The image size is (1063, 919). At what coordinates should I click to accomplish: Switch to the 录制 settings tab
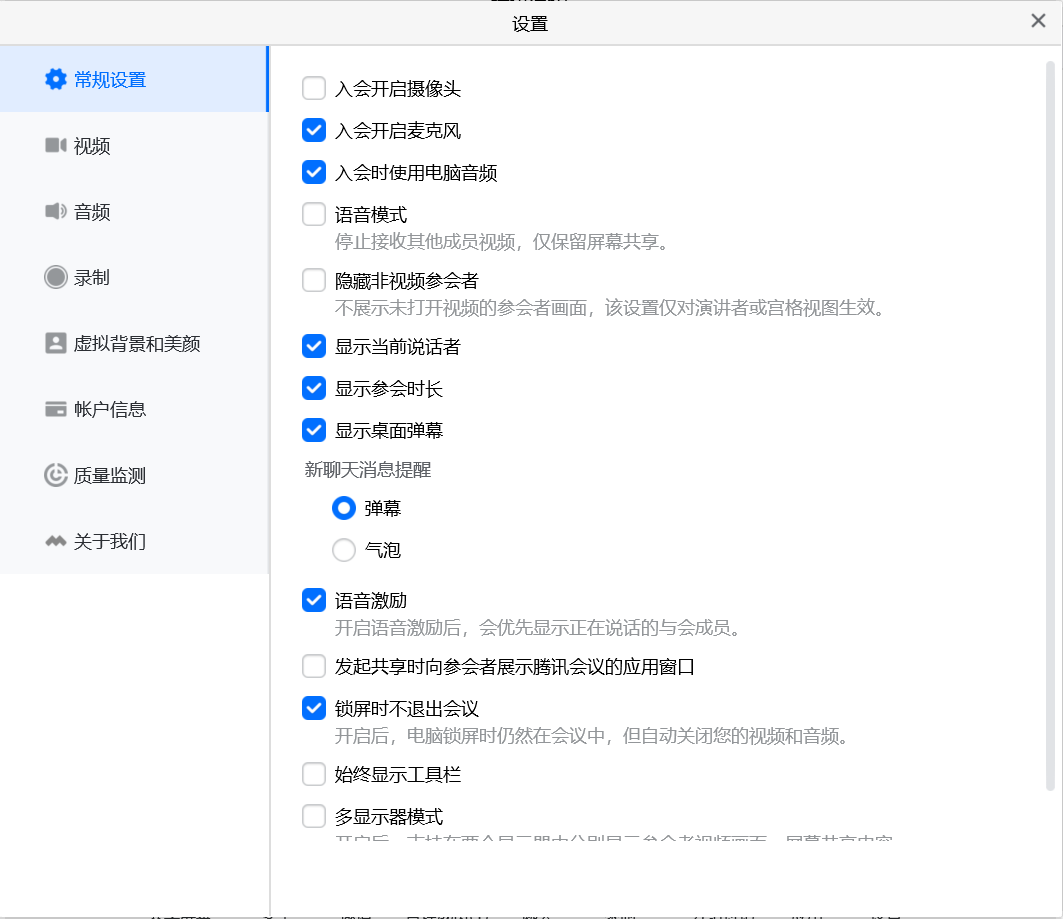click(134, 278)
